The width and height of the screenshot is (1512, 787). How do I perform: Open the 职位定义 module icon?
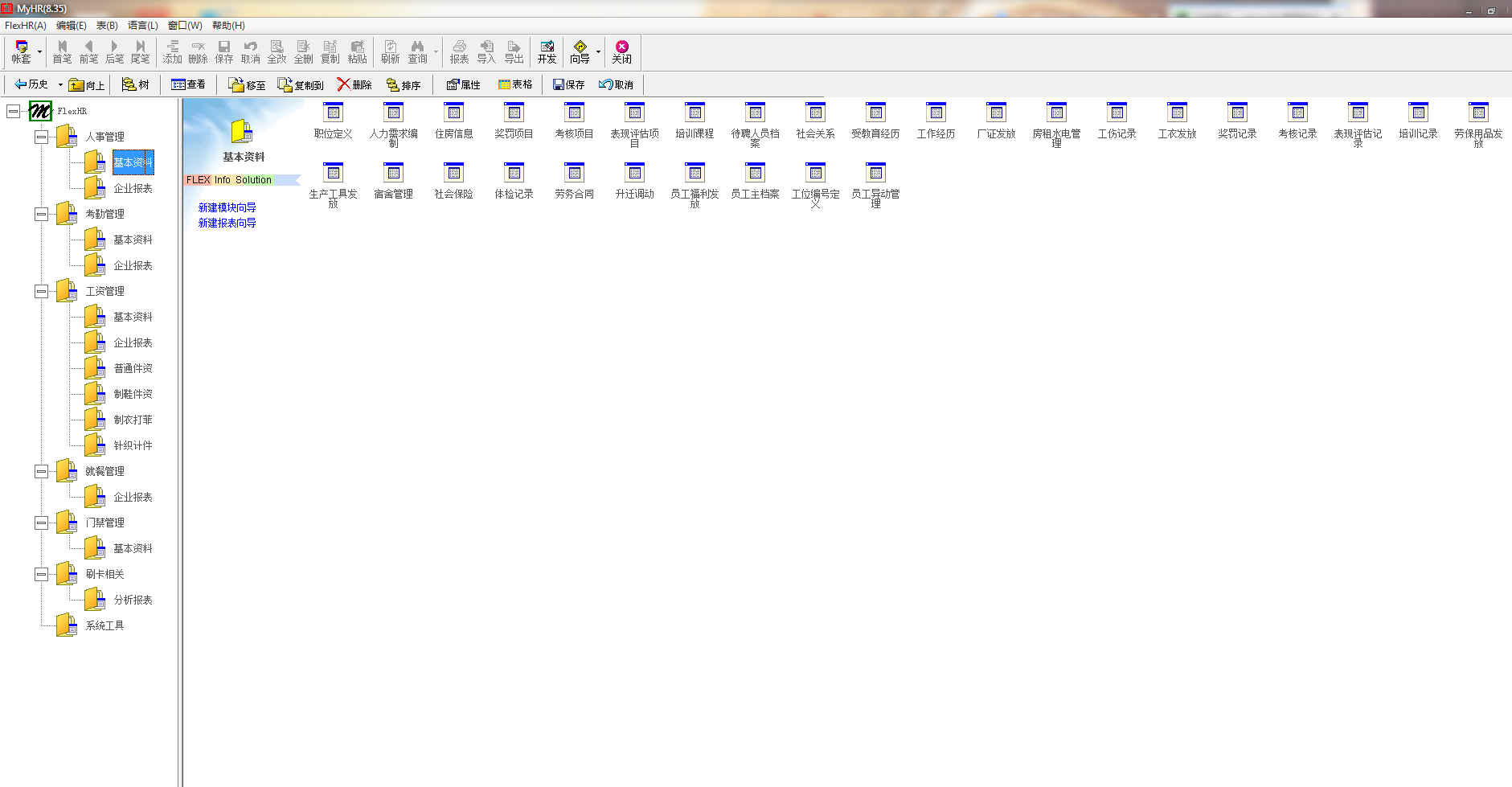333,113
